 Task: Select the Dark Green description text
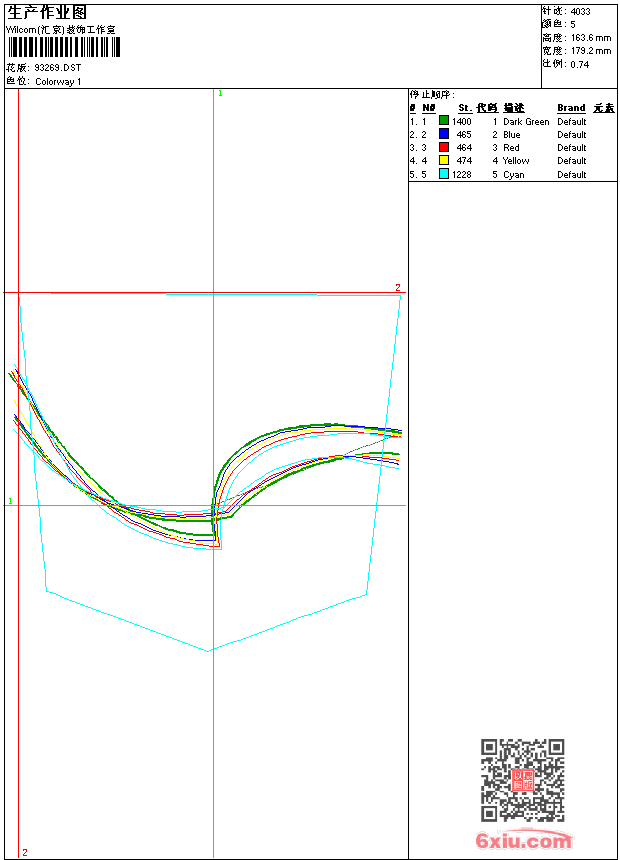(526, 121)
